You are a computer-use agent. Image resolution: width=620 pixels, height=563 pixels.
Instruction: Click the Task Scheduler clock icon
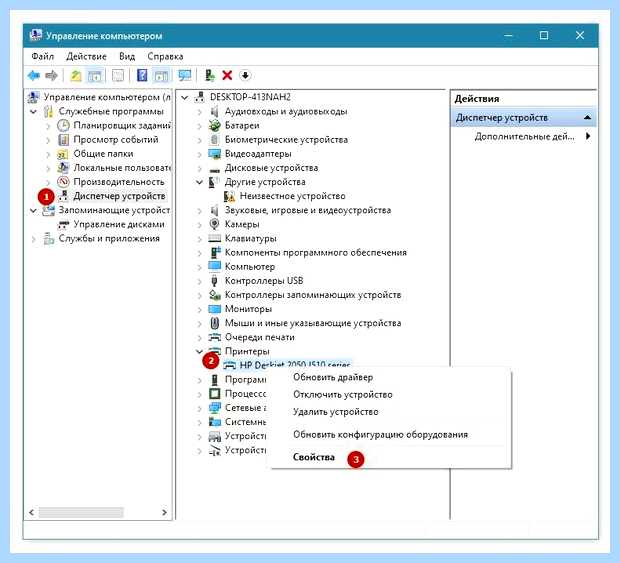63,125
